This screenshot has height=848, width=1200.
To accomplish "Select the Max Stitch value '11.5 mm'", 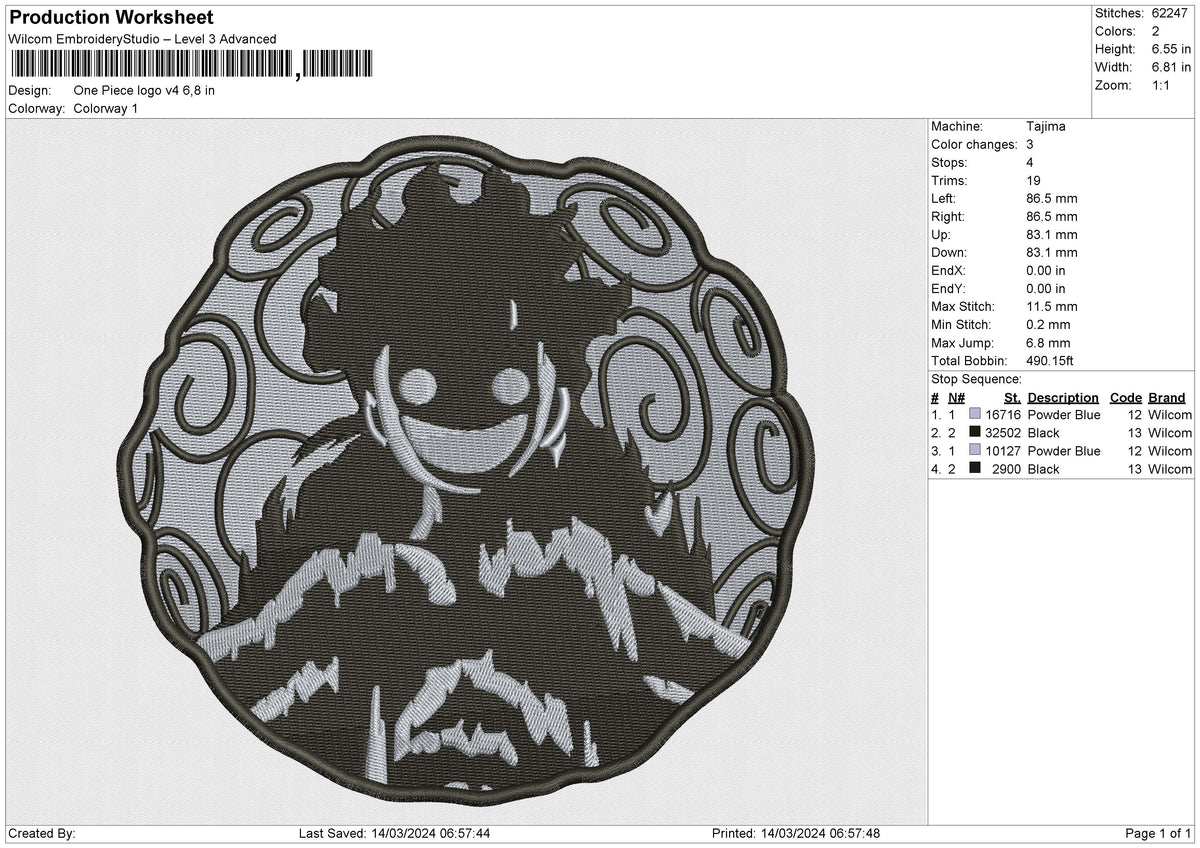I will 1052,307.
